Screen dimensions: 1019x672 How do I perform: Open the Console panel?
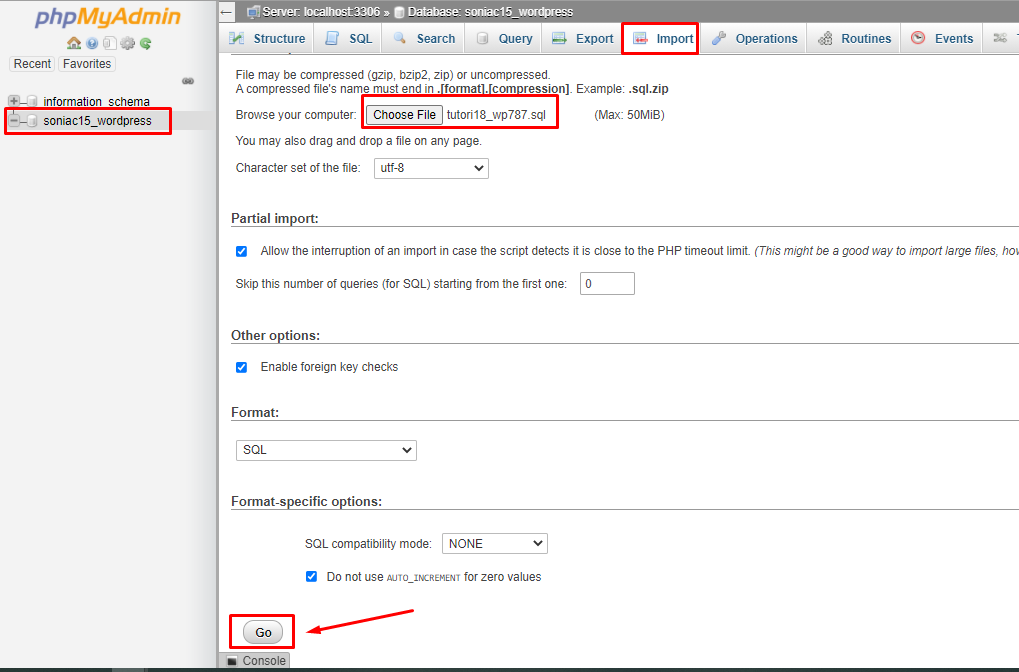[x=256, y=661]
